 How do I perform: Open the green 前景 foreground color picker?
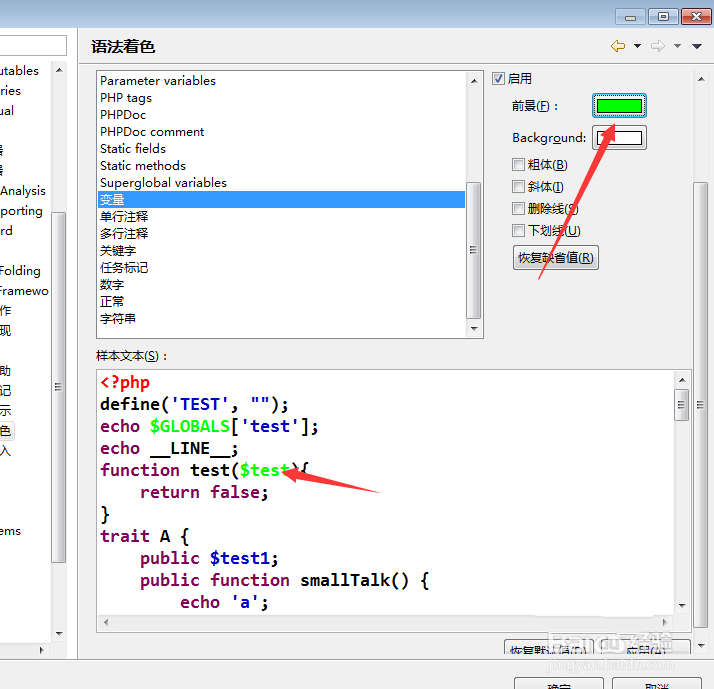[619, 106]
